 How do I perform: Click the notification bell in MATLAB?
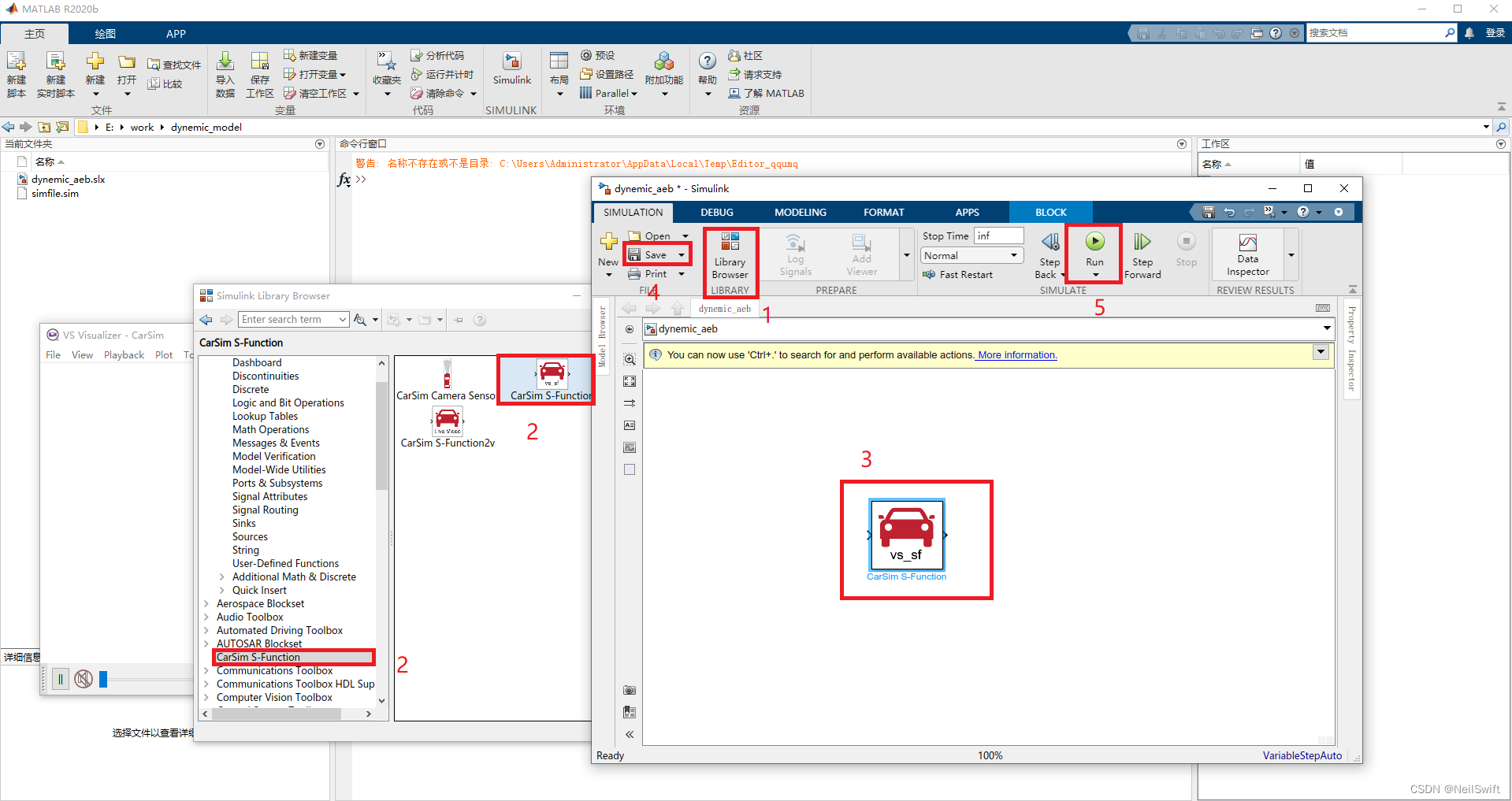(1469, 33)
